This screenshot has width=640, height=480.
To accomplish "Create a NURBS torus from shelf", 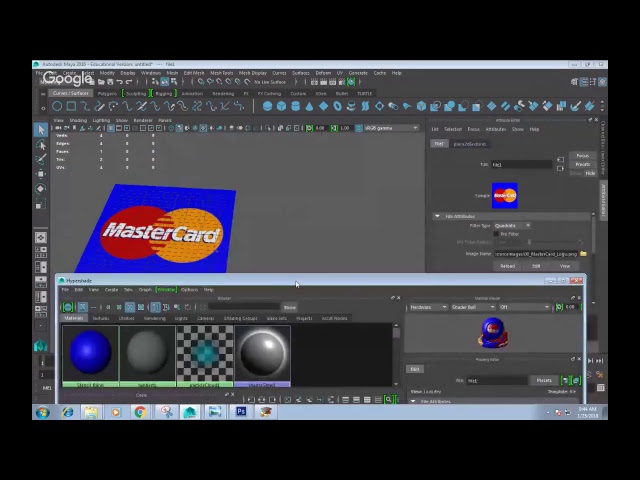I will (337, 107).
